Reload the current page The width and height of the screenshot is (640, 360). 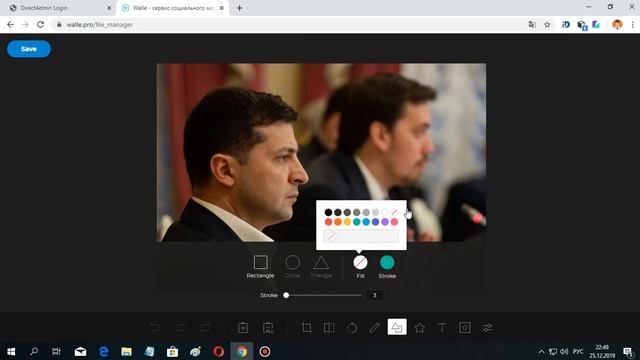click(40, 24)
